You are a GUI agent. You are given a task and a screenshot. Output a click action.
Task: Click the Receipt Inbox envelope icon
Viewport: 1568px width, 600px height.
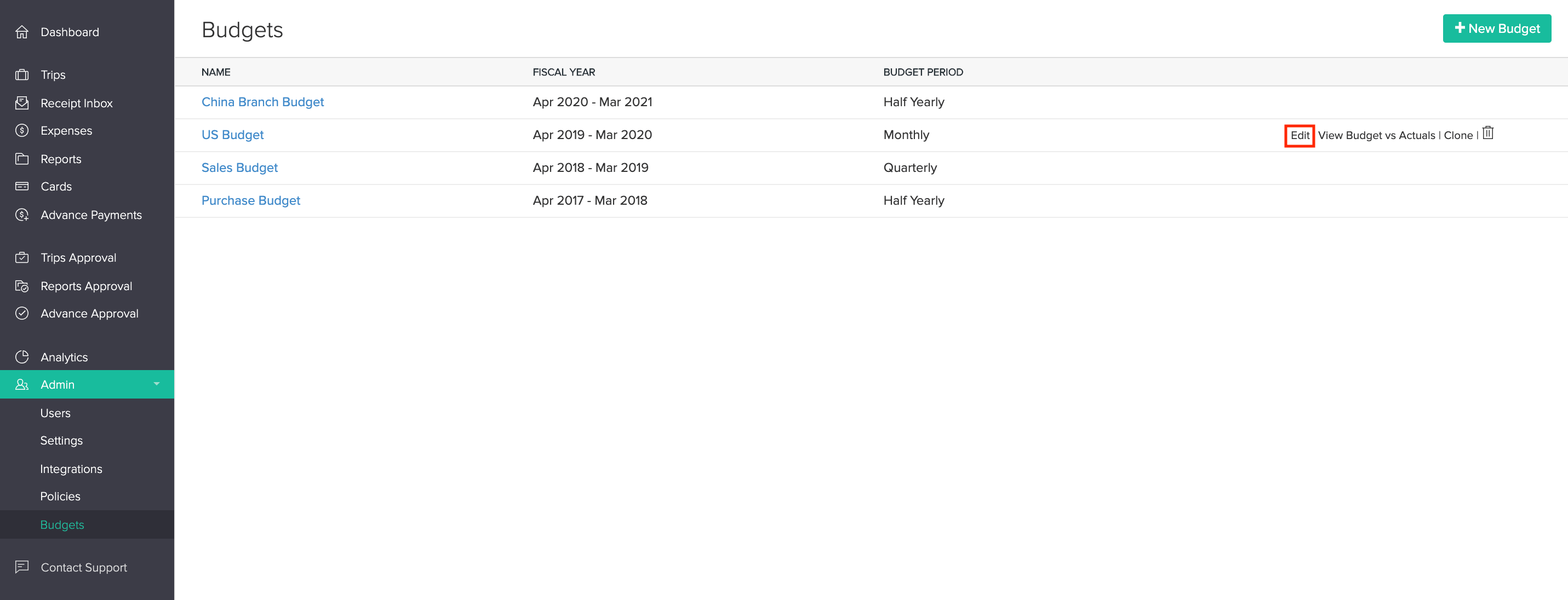click(x=22, y=103)
